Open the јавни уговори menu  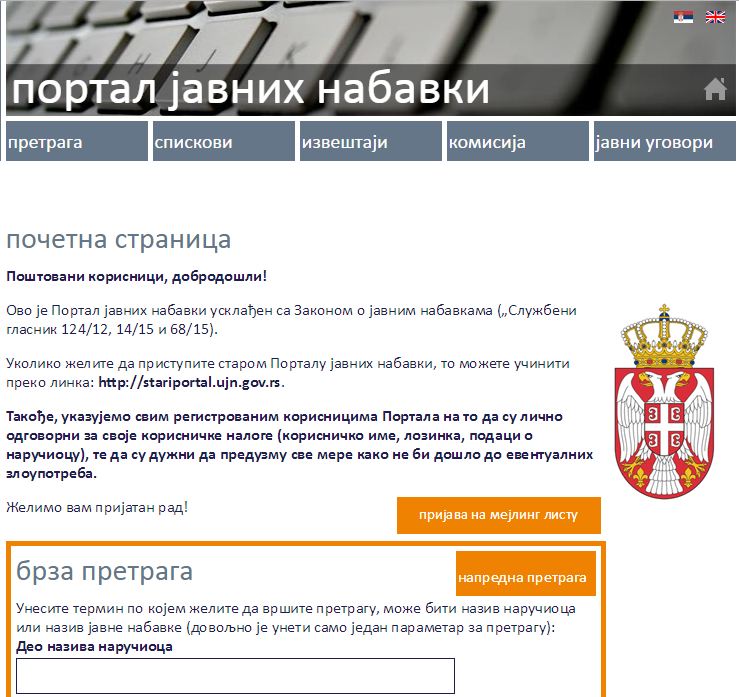pos(665,141)
